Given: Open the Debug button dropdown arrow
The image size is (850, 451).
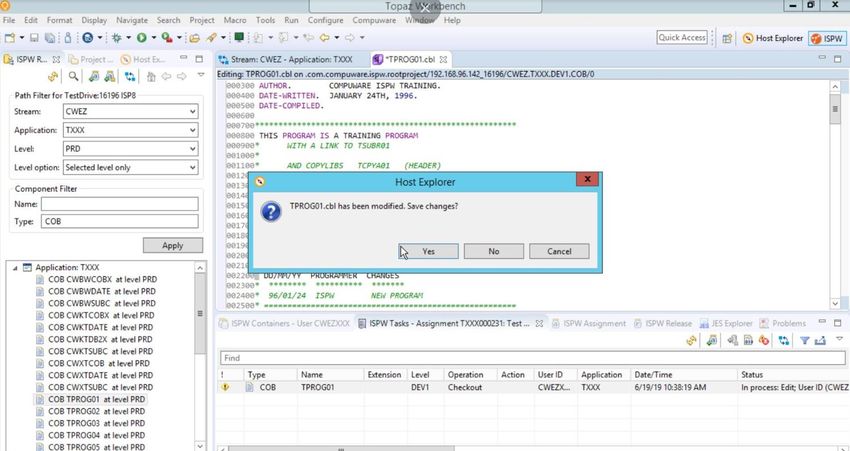Looking at the screenshot, I should [128, 38].
